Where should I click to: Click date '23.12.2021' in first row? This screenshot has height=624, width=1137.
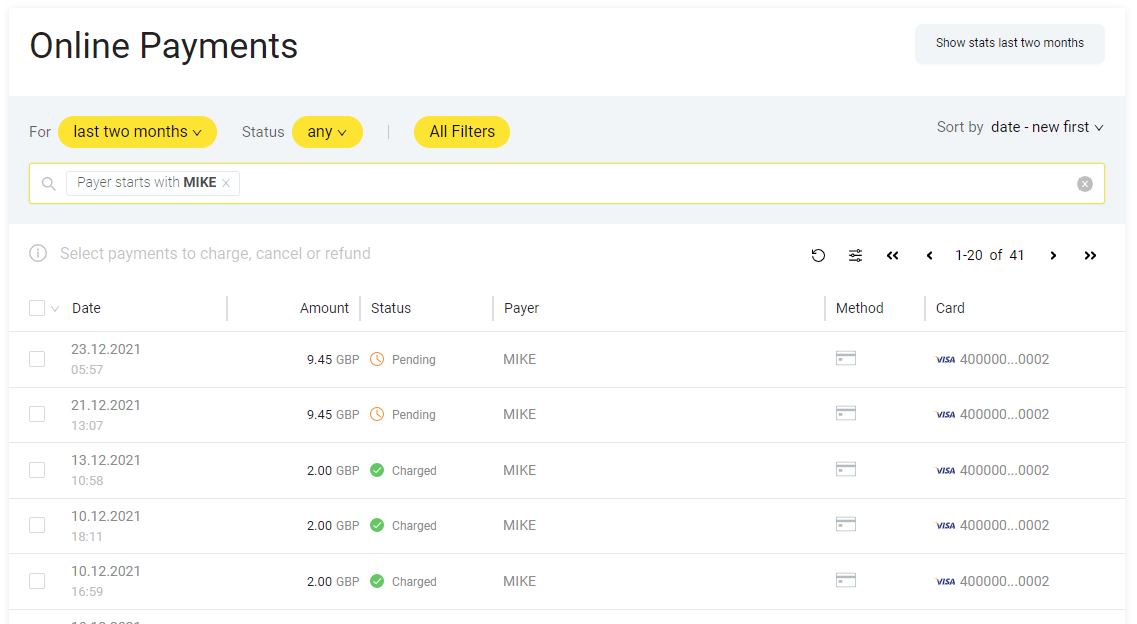pos(106,349)
